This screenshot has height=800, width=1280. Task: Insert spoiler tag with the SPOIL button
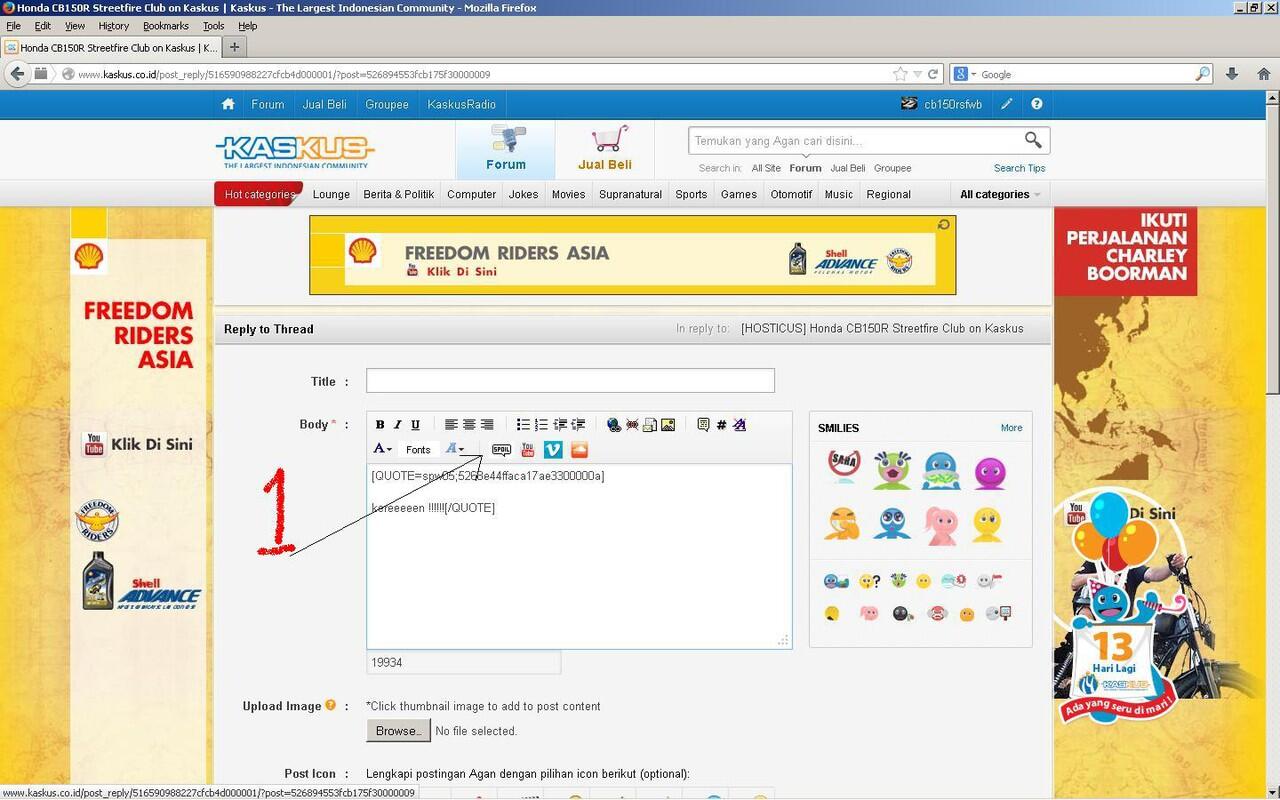pyautogui.click(x=501, y=450)
